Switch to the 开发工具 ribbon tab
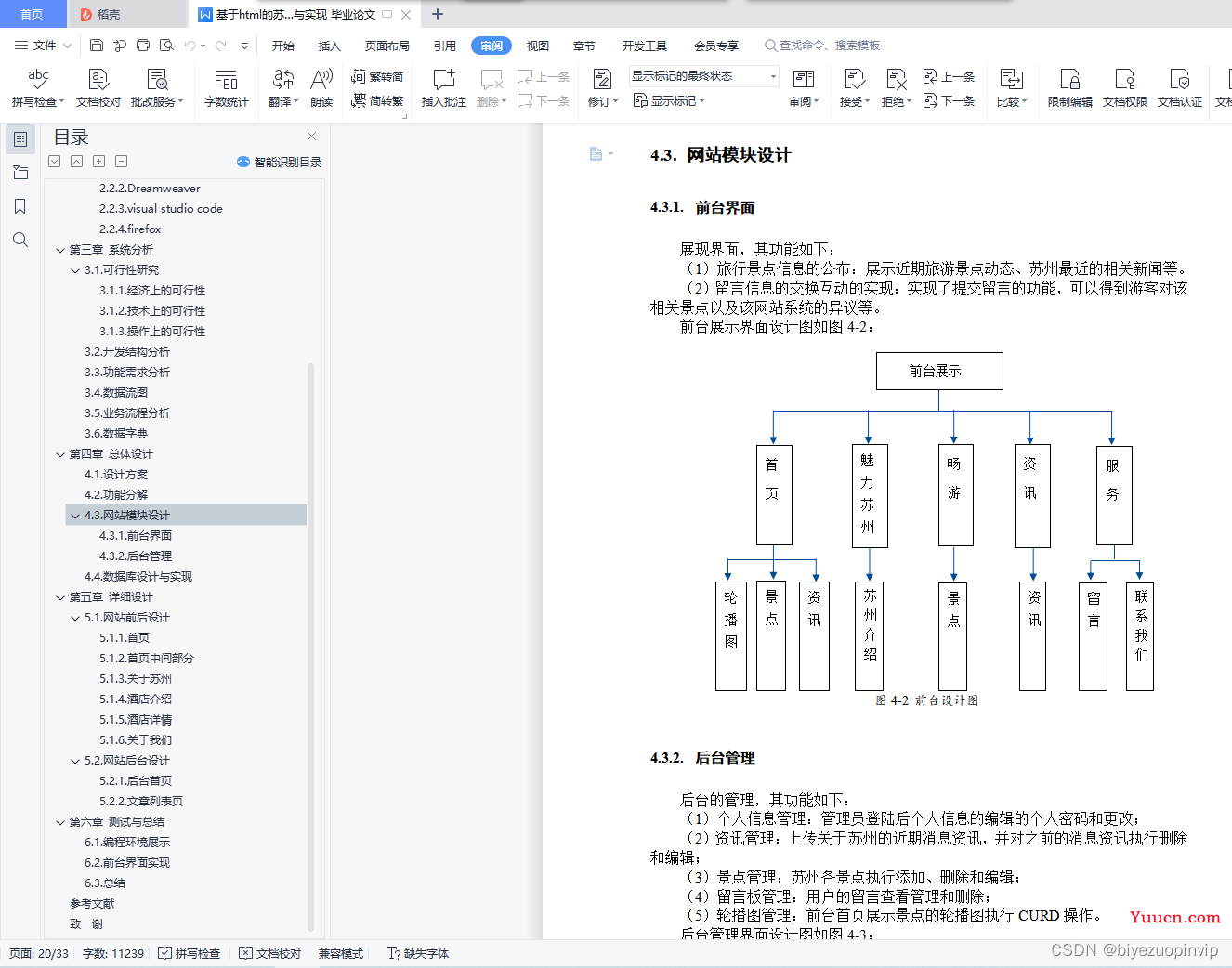 (x=645, y=46)
